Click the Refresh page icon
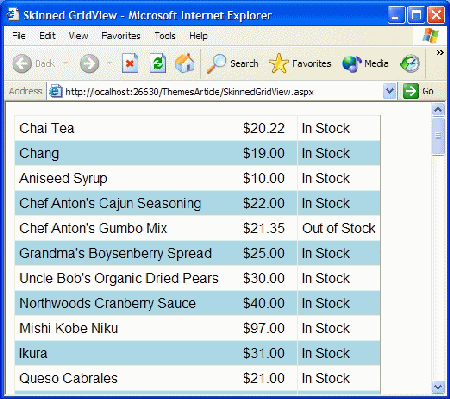 158,63
